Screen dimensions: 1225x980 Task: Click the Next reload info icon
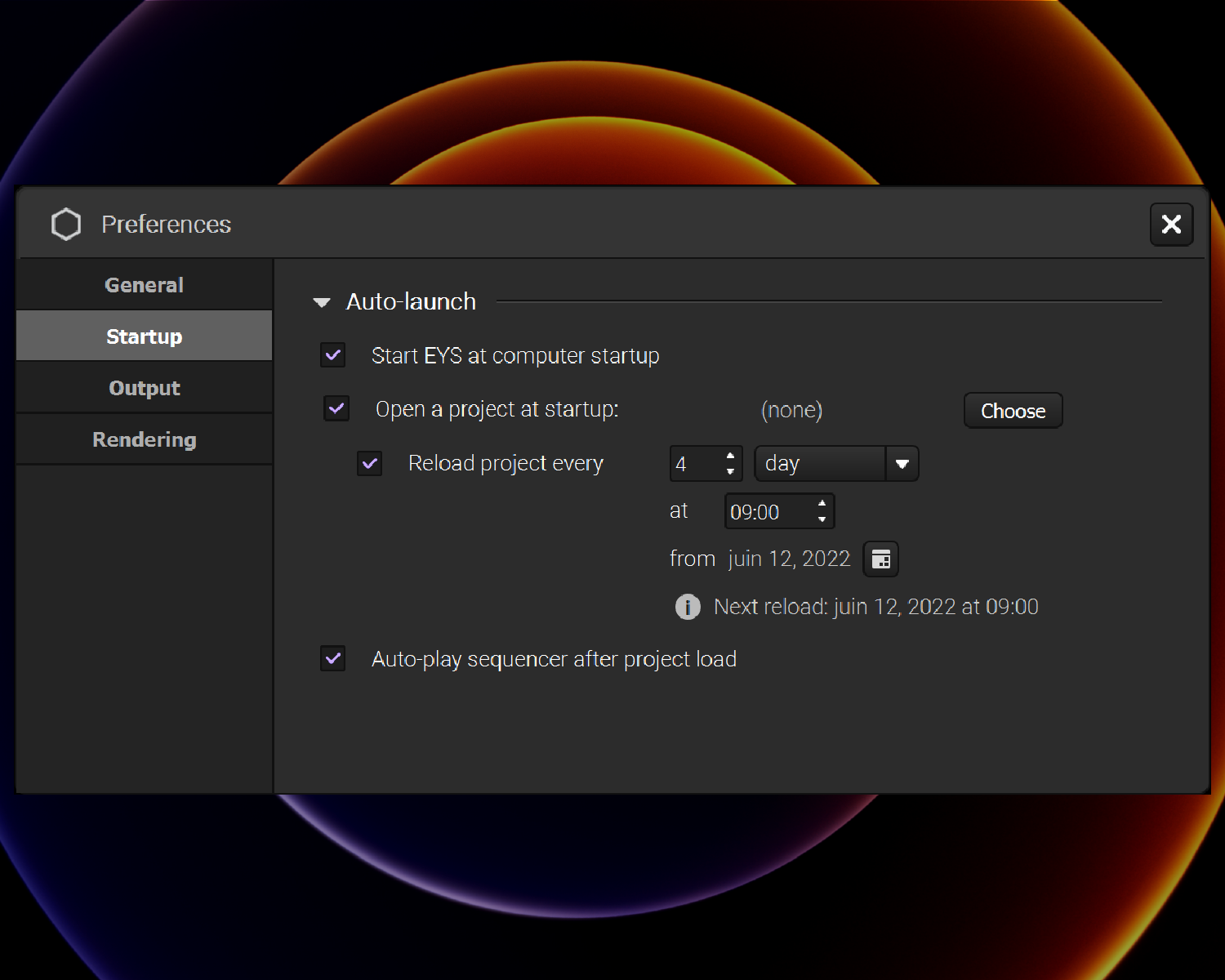688,607
